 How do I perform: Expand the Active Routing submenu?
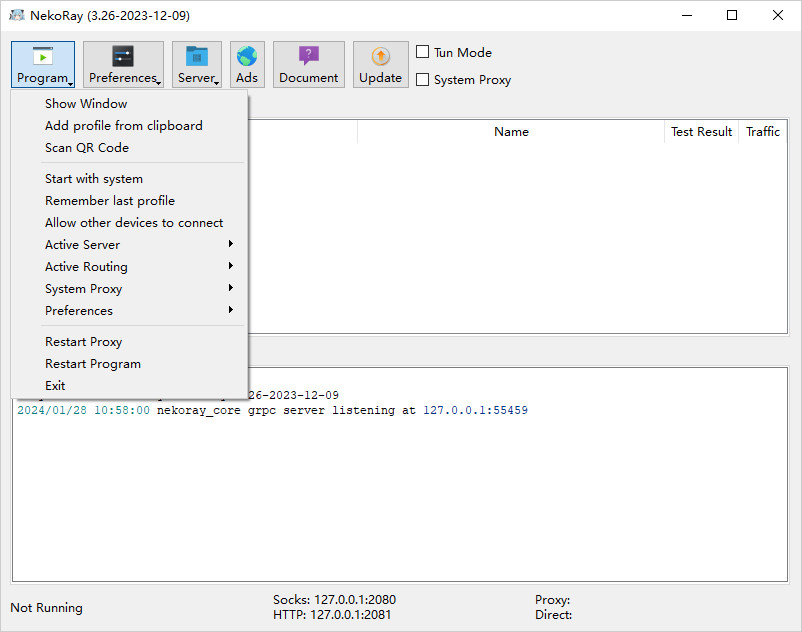point(129,267)
